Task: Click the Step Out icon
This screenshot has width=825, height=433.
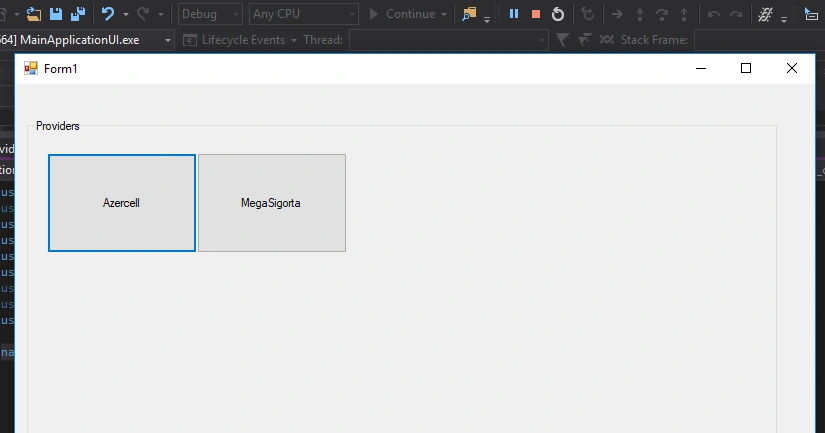Action: [x=684, y=14]
